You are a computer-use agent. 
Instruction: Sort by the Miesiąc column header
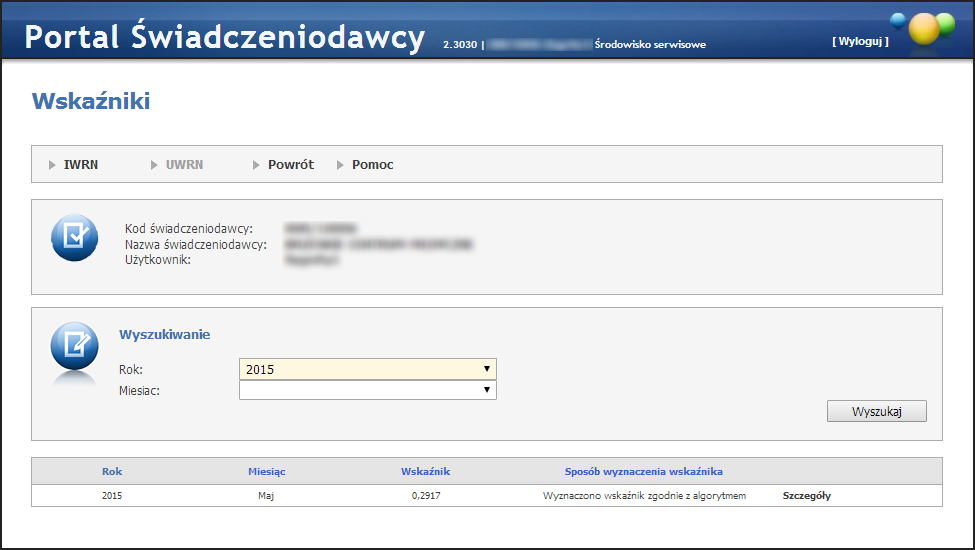point(267,471)
